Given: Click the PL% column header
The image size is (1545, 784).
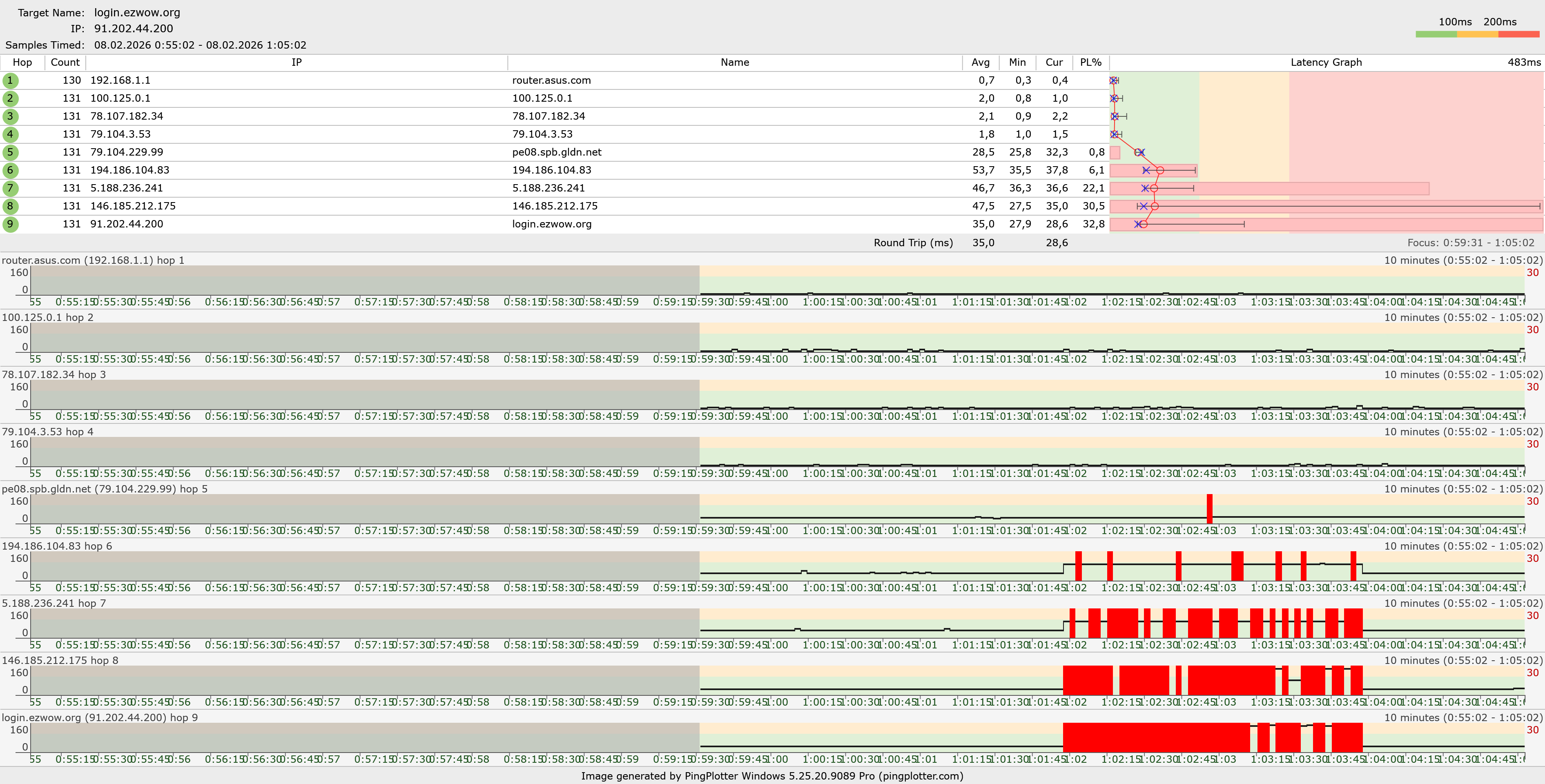Looking at the screenshot, I should pyautogui.click(x=1090, y=62).
